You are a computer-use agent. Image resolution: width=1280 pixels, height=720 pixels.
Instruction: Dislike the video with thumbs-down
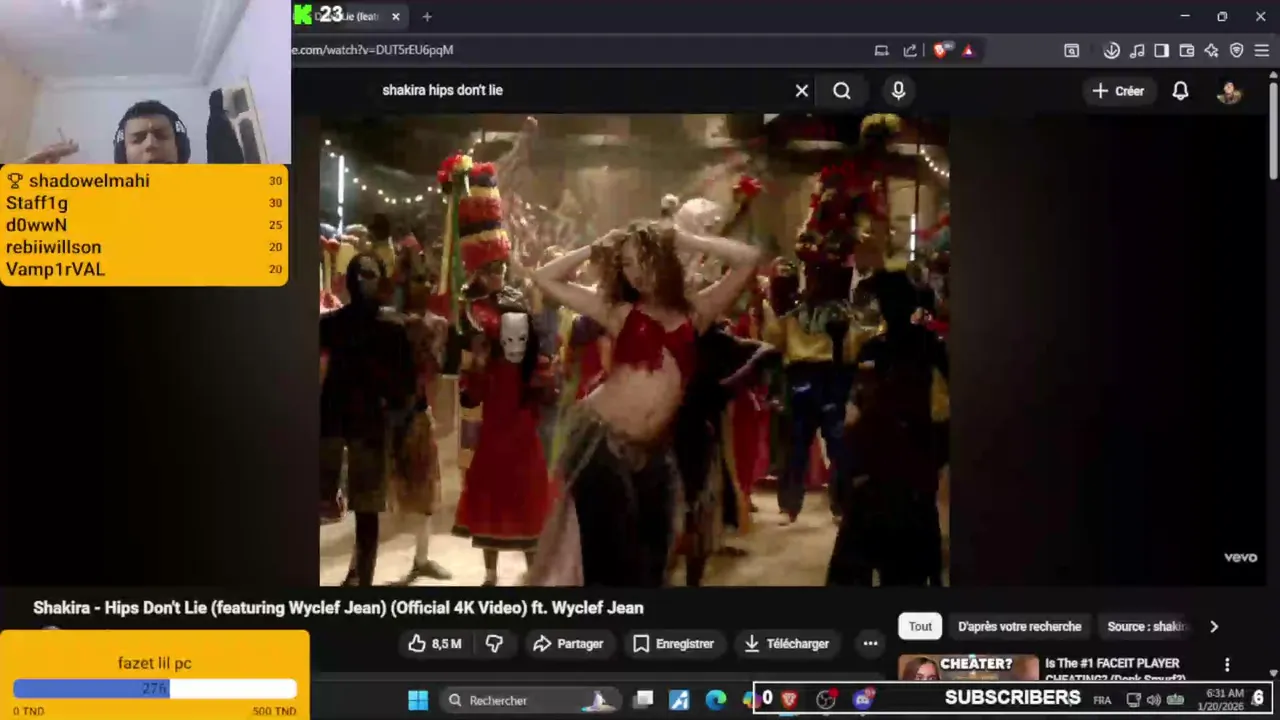(494, 644)
